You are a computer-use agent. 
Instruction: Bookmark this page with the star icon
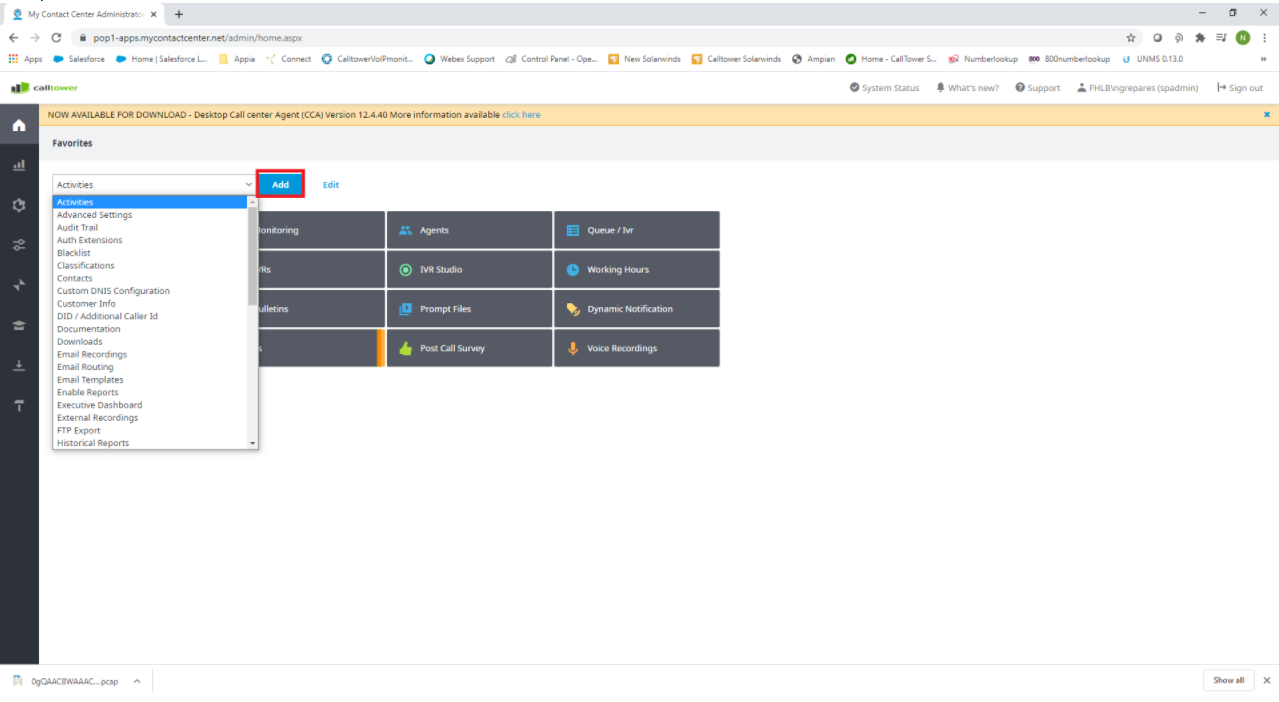pyautogui.click(x=1131, y=38)
